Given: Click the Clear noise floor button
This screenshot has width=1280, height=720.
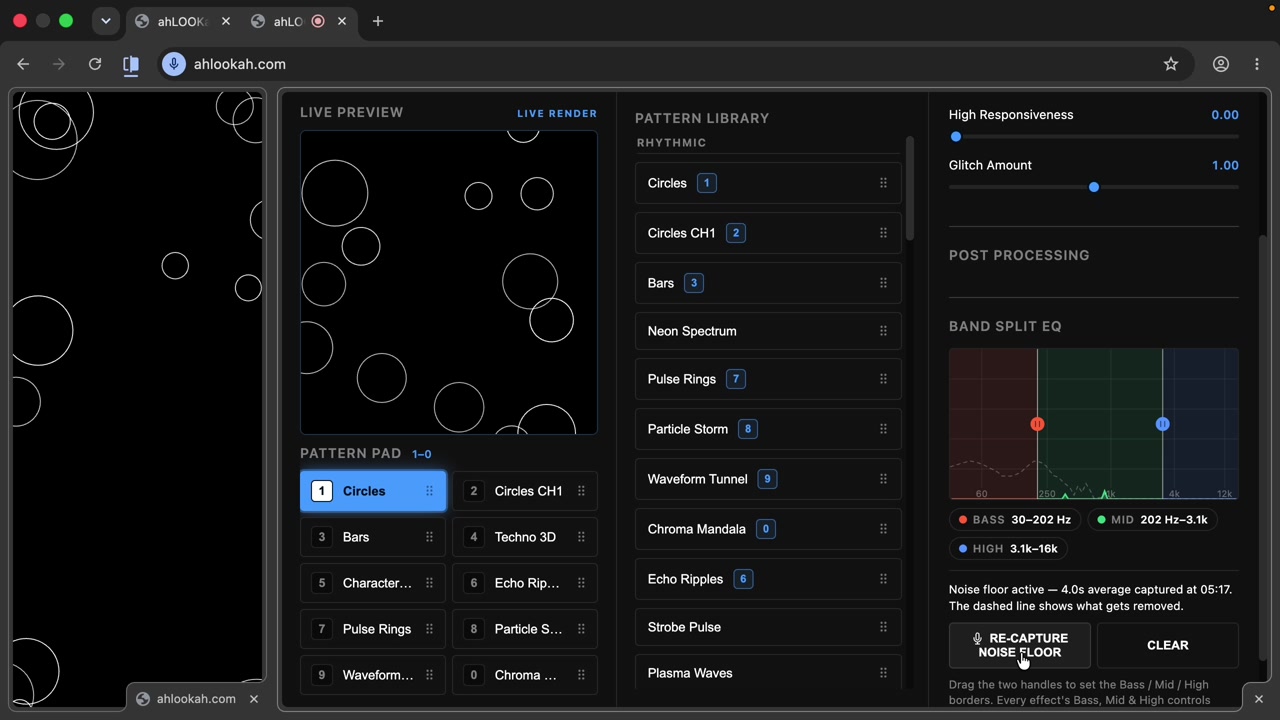Looking at the screenshot, I should (x=1168, y=645).
